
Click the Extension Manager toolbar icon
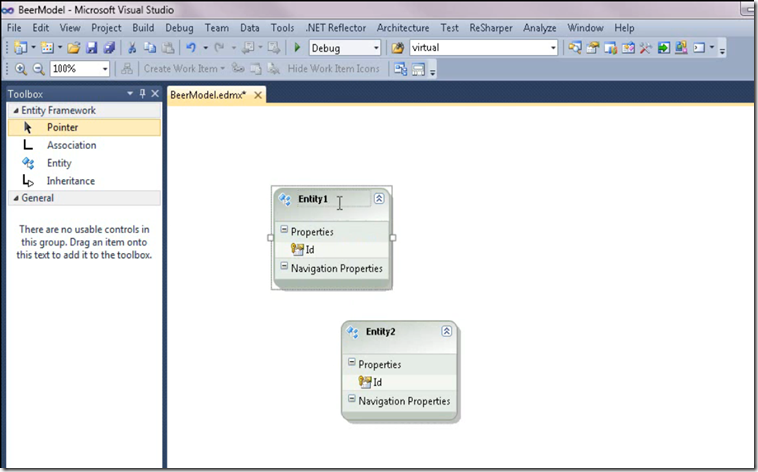pos(681,48)
